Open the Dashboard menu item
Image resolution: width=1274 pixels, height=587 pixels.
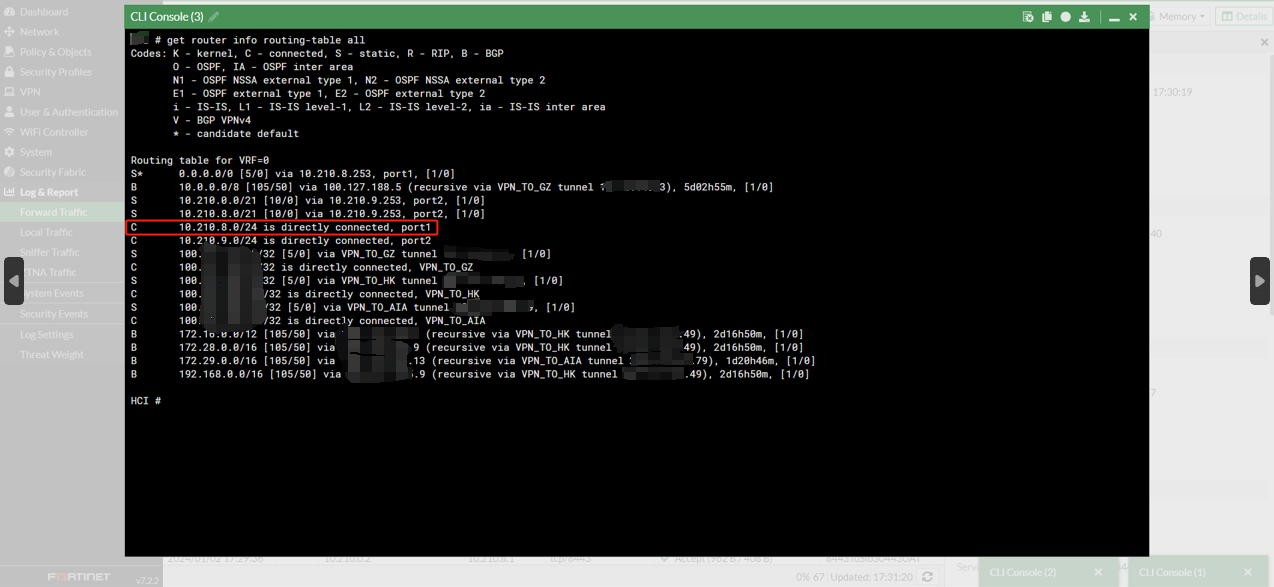click(44, 12)
